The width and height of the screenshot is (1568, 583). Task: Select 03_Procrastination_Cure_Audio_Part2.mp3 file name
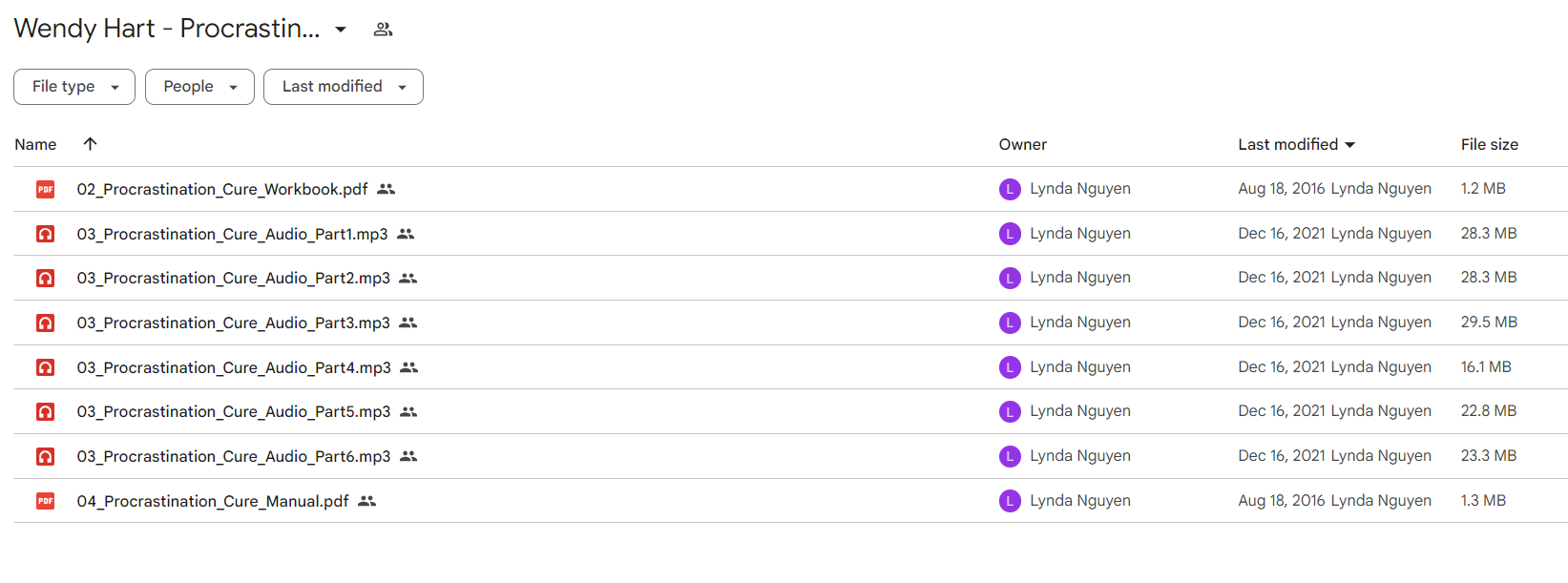pos(234,279)
